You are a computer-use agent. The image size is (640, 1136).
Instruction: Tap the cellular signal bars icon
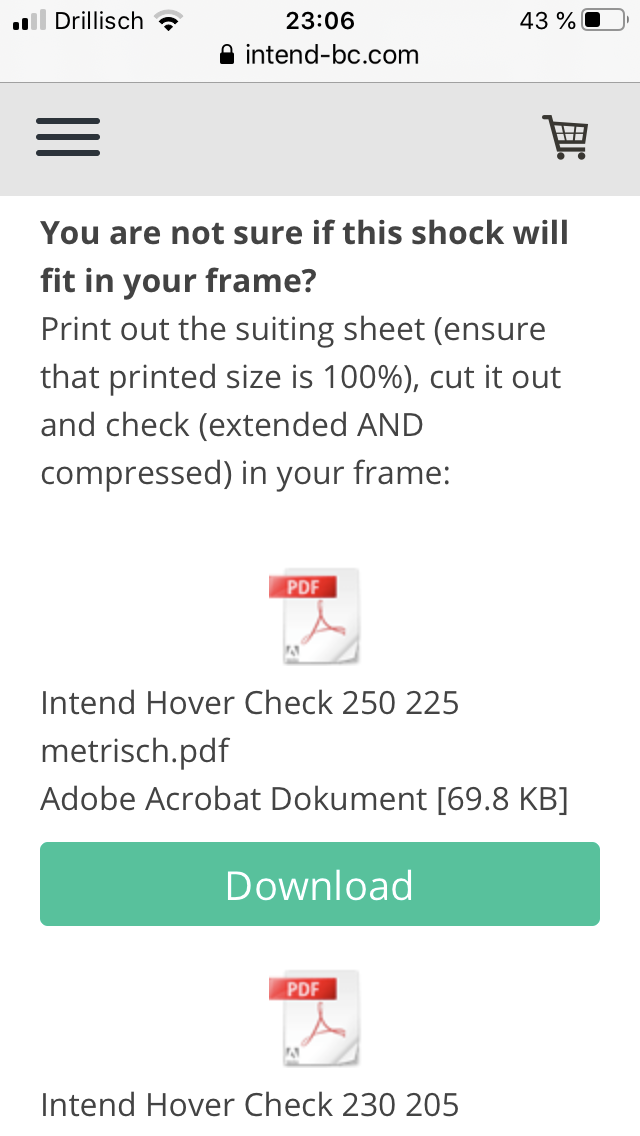coord(30,21)
